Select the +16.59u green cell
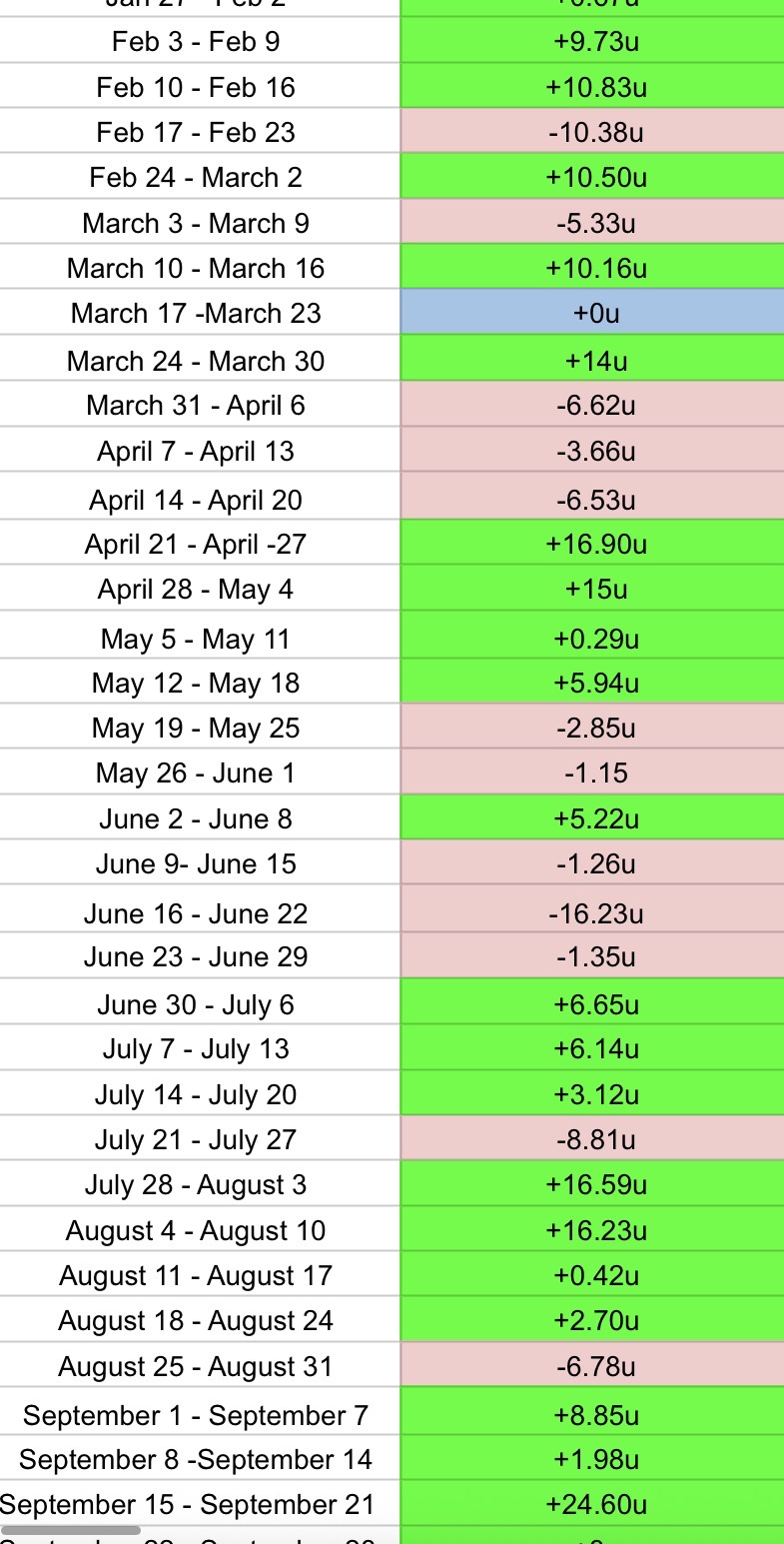This screenshot has height=1544, width=784. (x=595, y=1184)
